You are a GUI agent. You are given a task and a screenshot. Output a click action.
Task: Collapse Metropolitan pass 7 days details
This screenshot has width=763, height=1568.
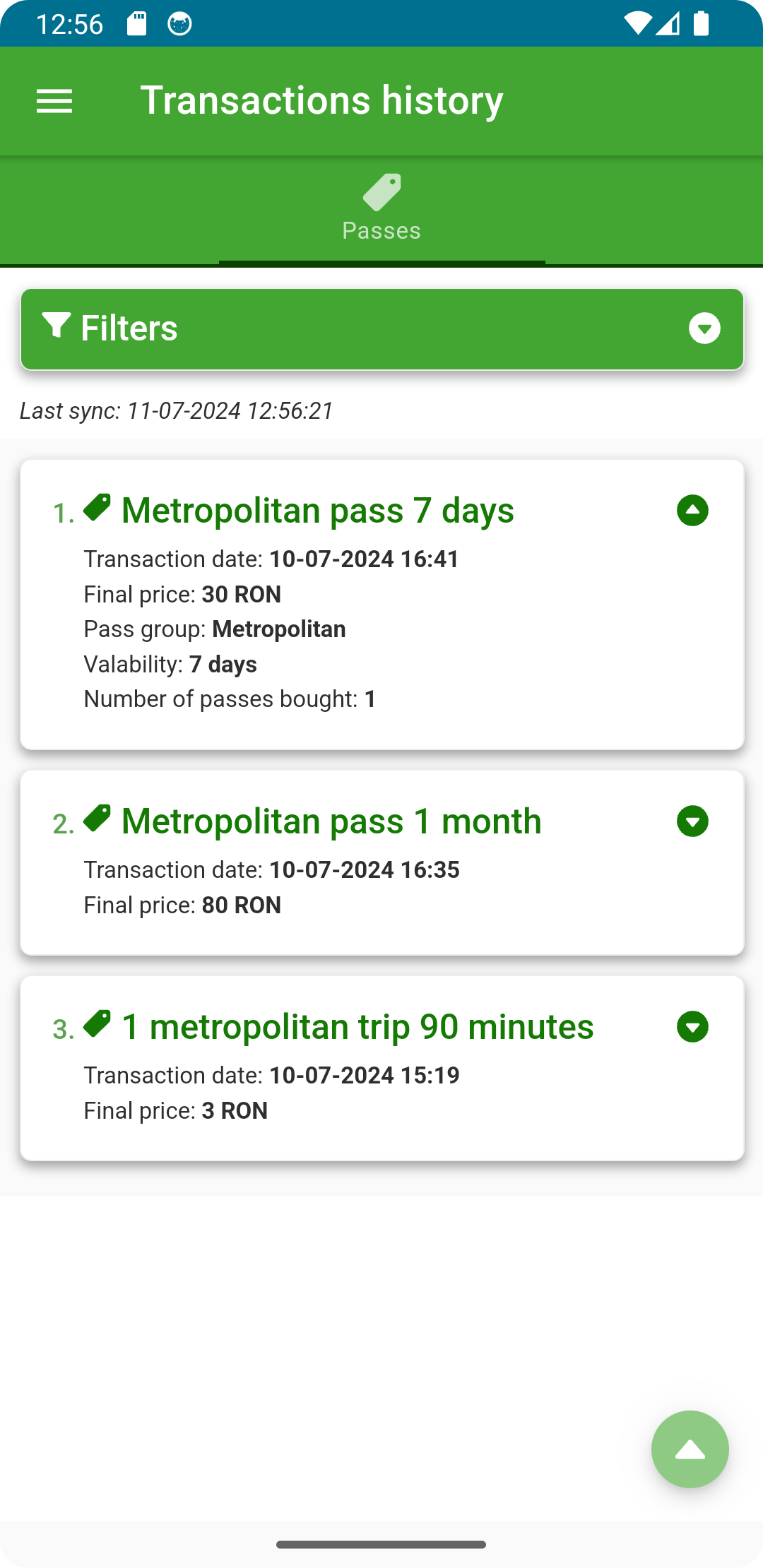[x=692, y=510]
